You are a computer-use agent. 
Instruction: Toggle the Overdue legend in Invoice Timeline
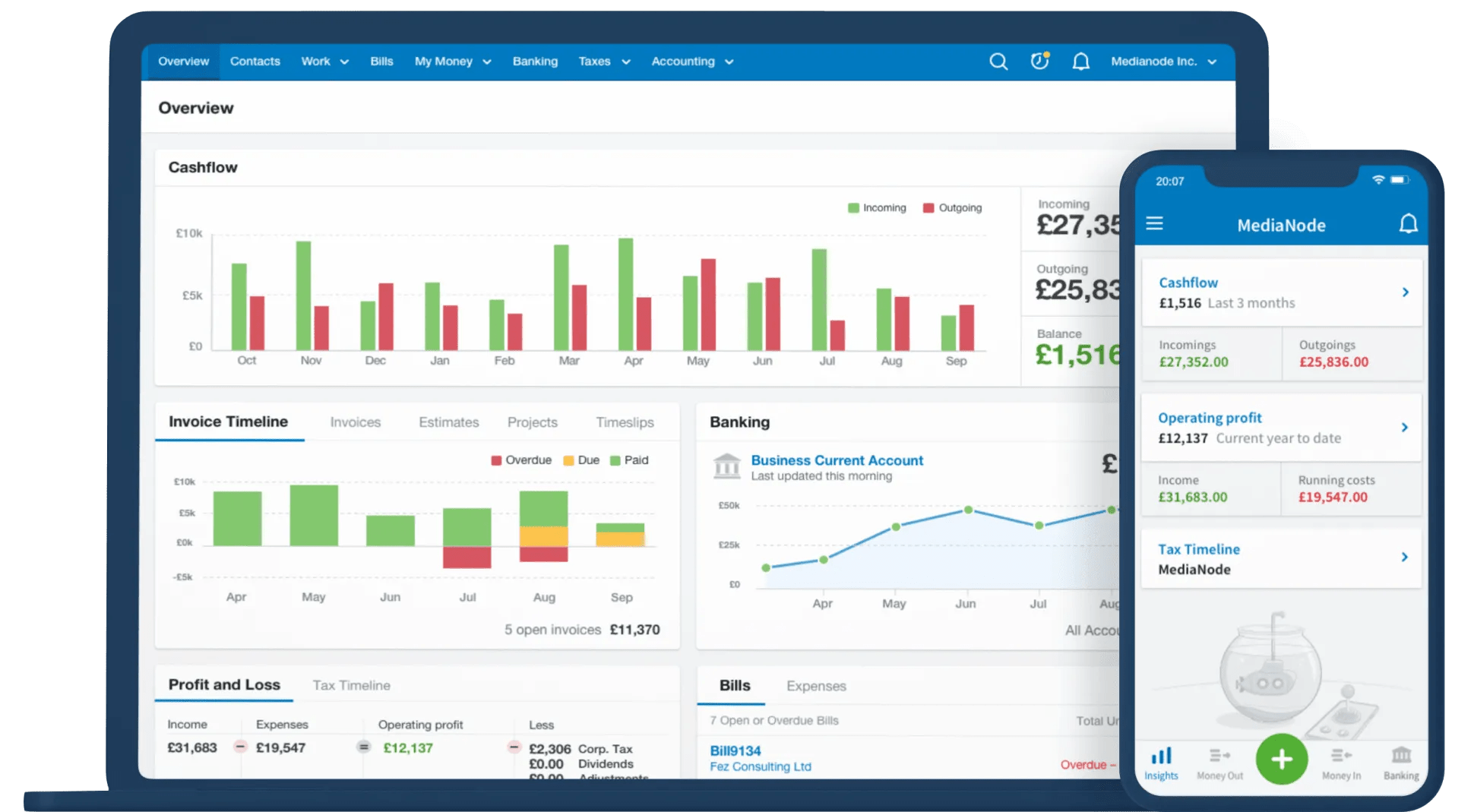pyautogui.click(x=522, y=460)
